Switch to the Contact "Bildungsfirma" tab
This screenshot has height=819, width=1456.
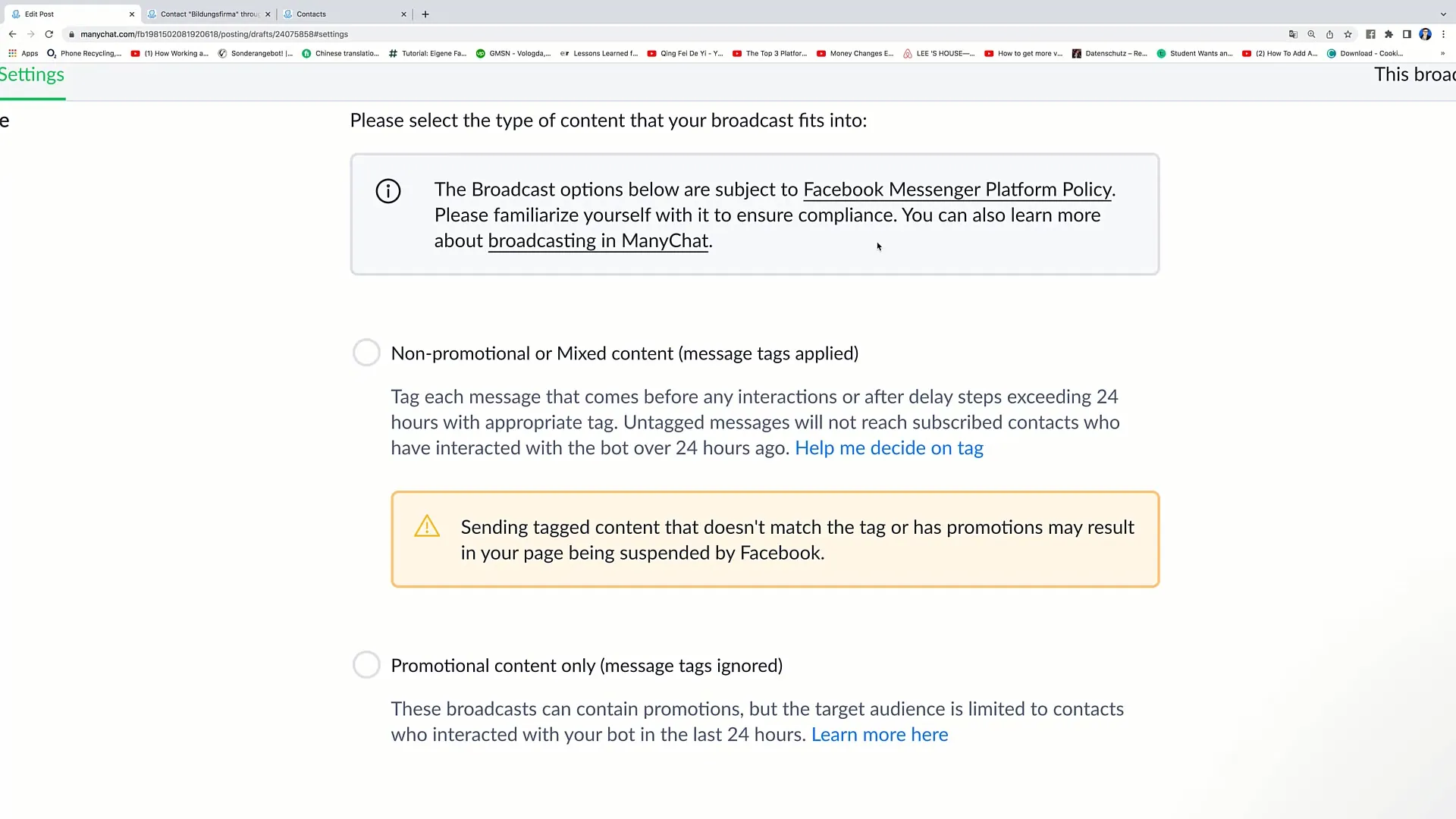click(209, 14)
